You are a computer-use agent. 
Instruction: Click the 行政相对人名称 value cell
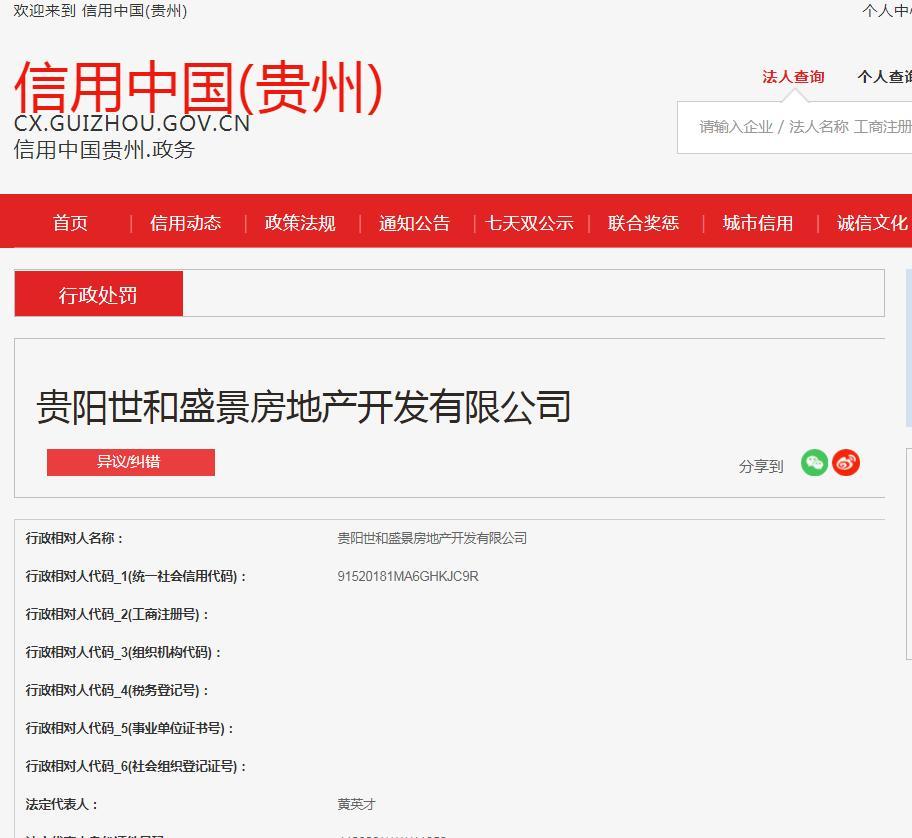pos(432,538)
